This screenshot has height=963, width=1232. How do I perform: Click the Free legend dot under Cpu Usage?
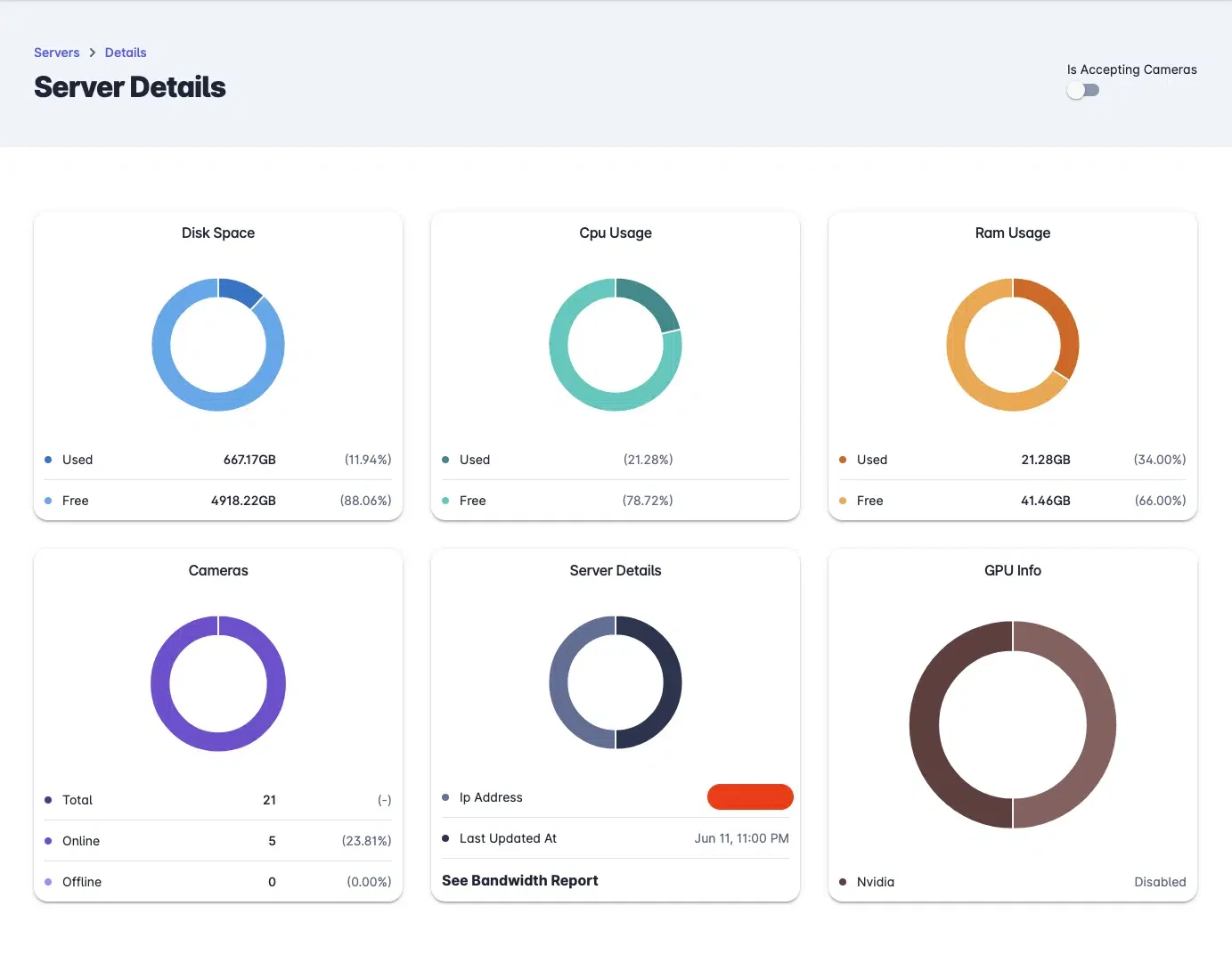click(x=445, y=501)
